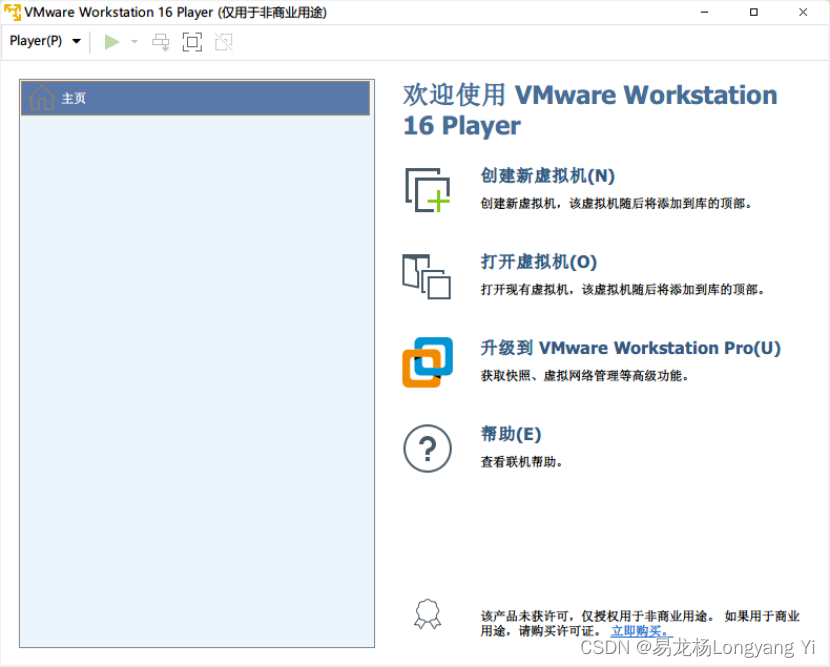This screenshot has height=667, width=830.
Task: Click the text 获取快照、虚拟网络管理等高级功能
Action: point(584,376)
